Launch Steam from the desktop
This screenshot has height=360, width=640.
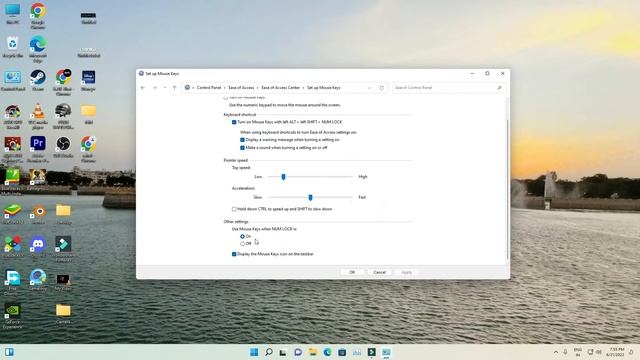[x=38, y=80]
